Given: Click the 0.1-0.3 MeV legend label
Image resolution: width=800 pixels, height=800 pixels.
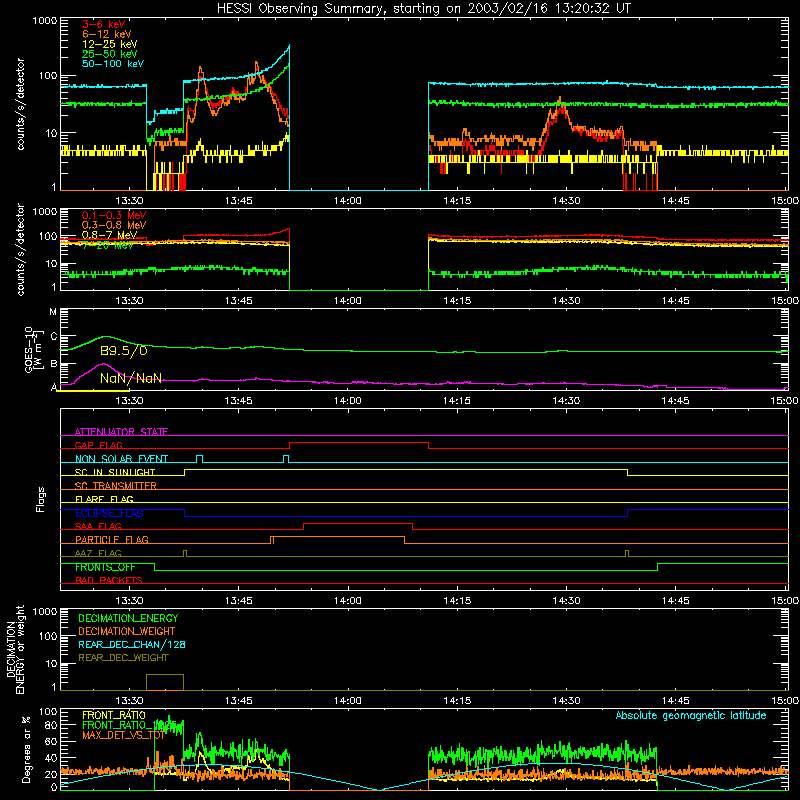Looking at the screenshot, I should [x=114, y=215].
